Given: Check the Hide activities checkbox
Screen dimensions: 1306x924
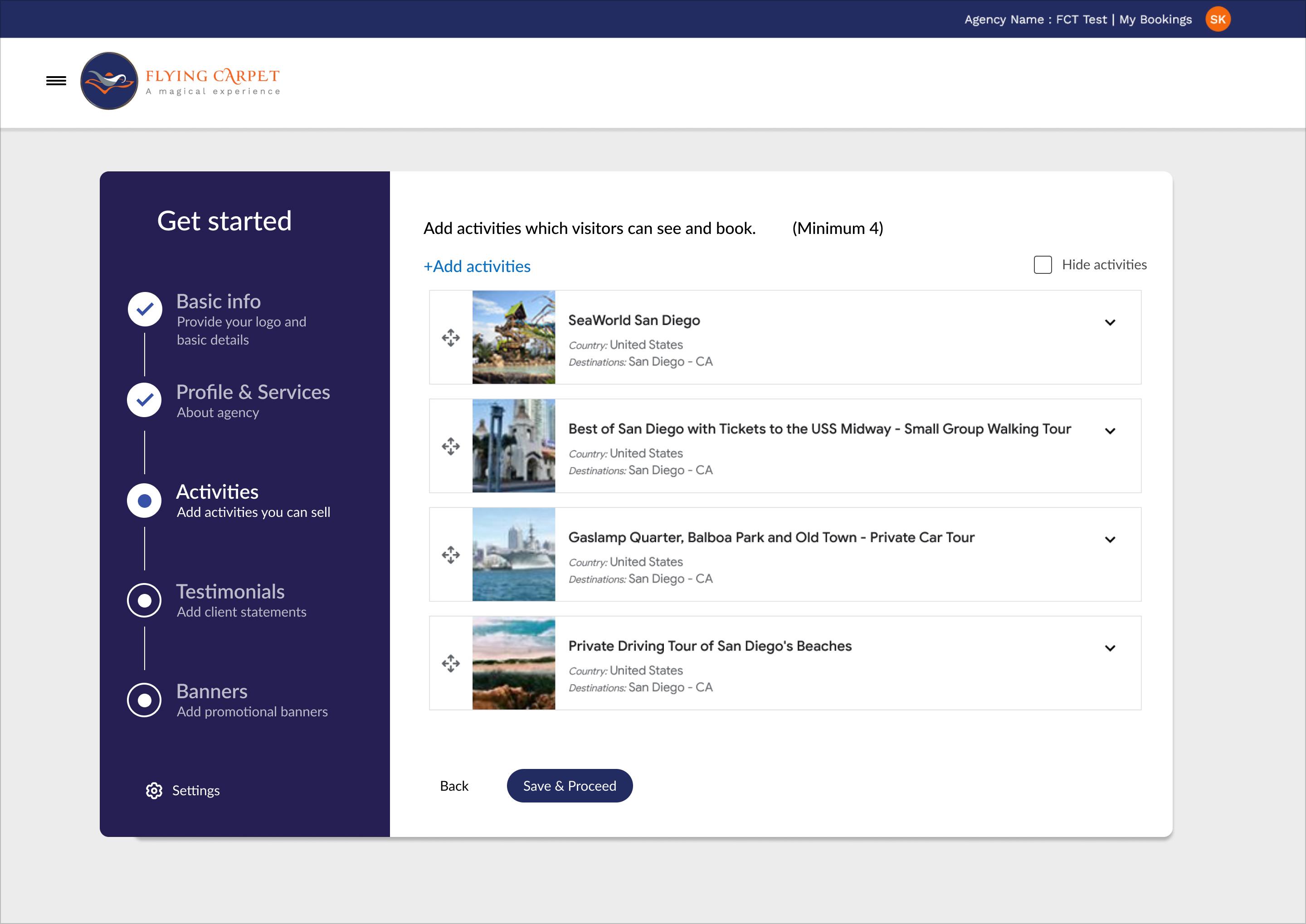Looking at the screenshot, I should tap(1043, 265).
